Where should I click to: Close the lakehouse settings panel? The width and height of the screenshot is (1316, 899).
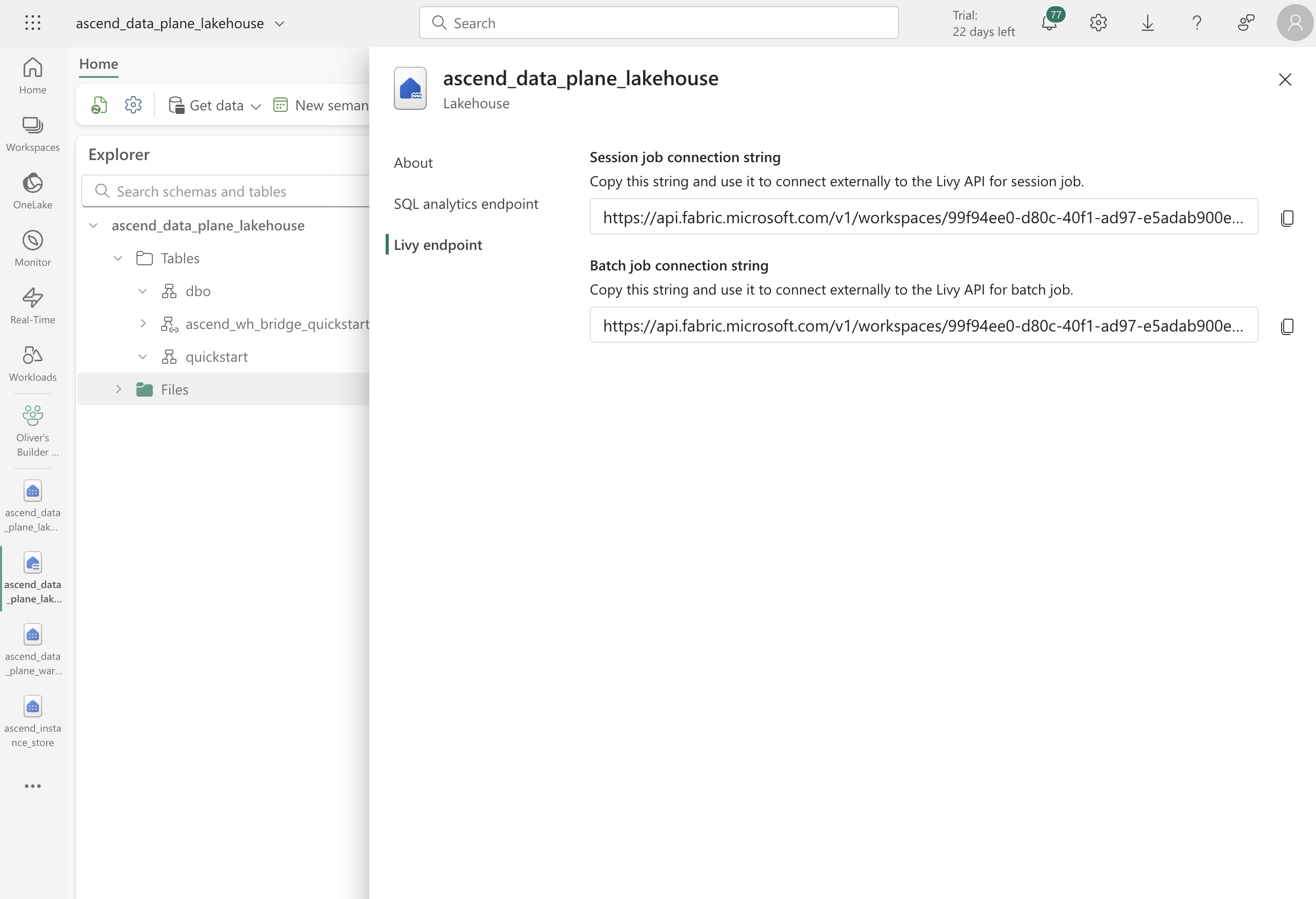(1285, 80)
